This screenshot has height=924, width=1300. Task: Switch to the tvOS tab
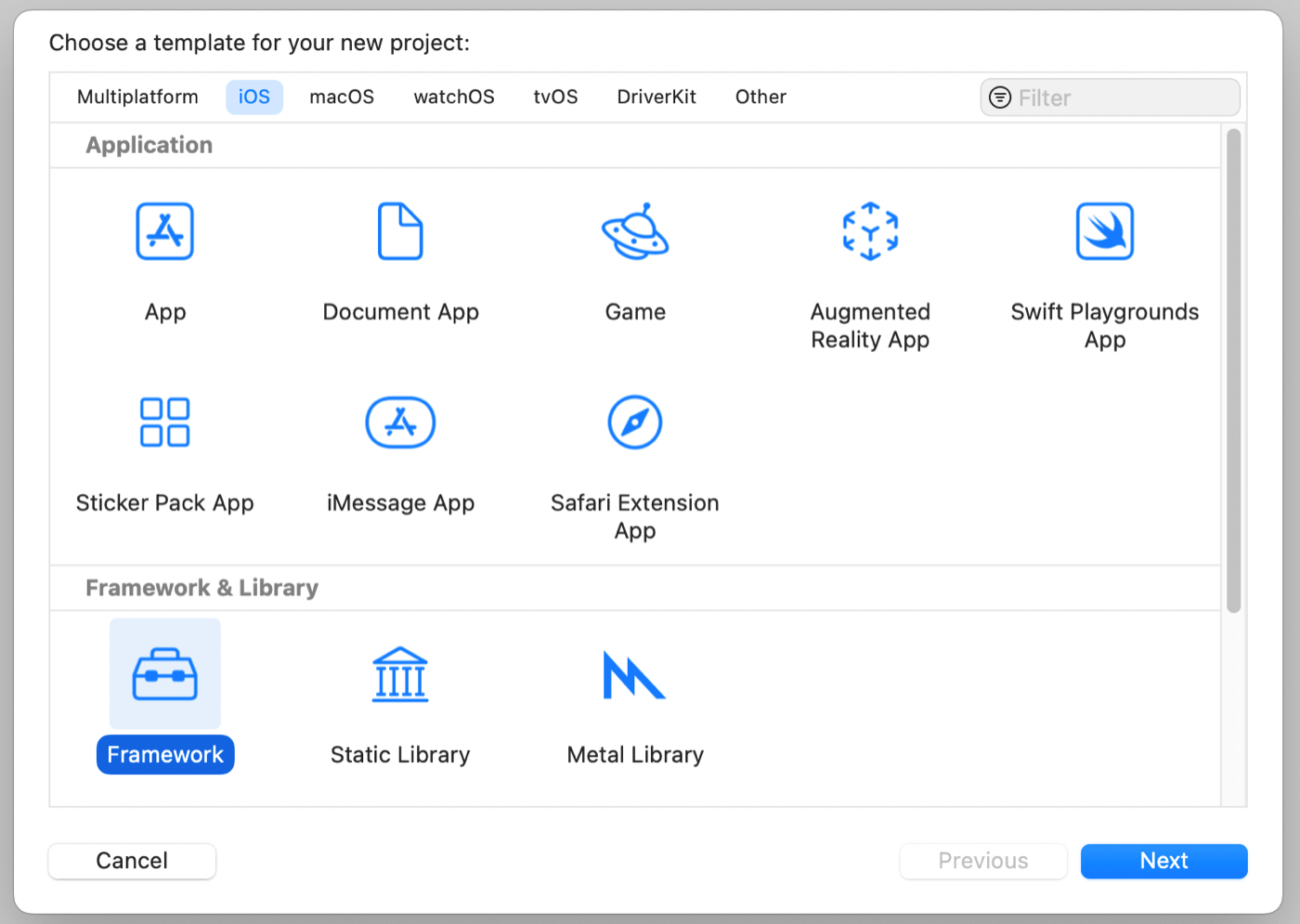pyautogui.click(x=555, y=97)
